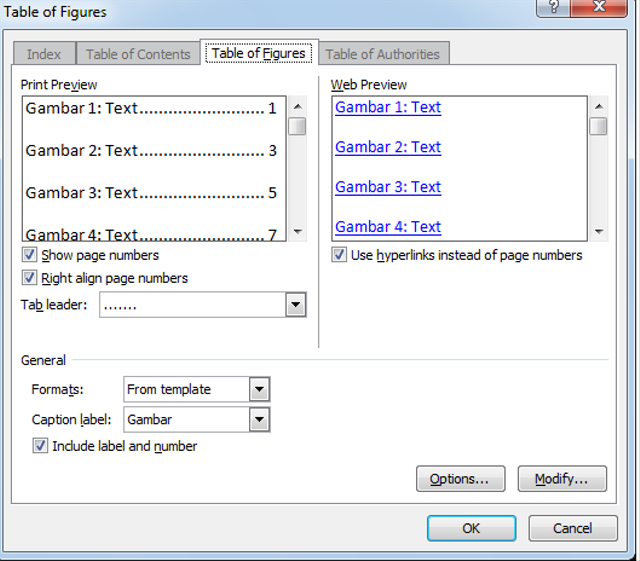This screenshot has height=561, width=640.
Task: Go to Table of Authorities tab
Action: tap(383, 54)
